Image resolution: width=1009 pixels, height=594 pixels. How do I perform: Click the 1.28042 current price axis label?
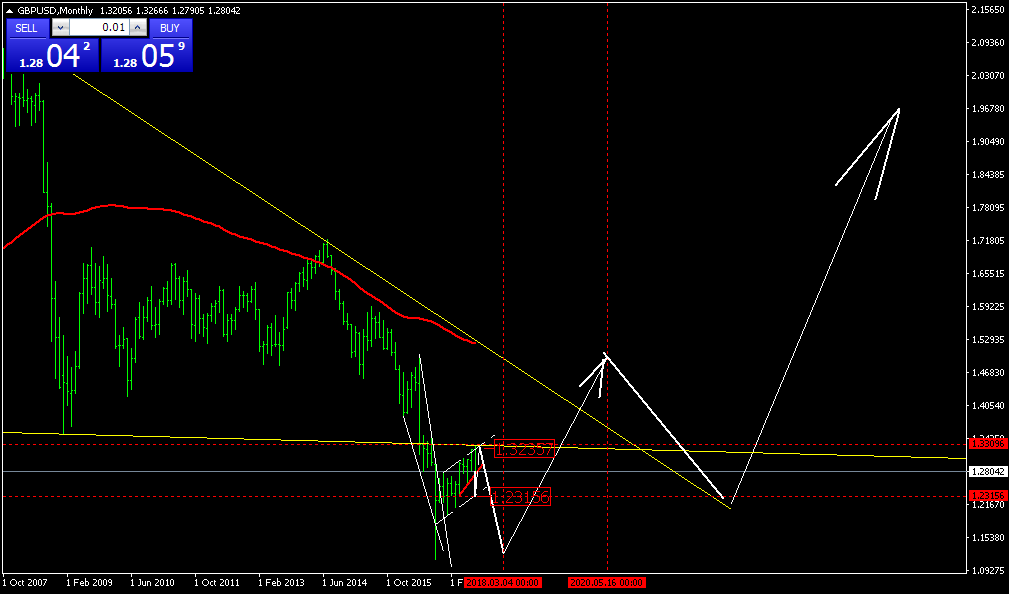point(986,471)
